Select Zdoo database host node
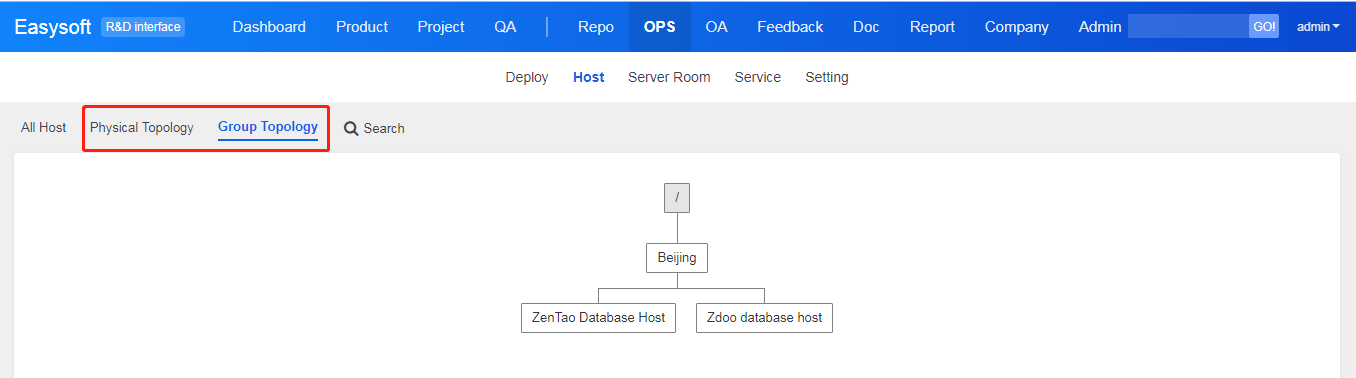1356x378 pixels. 764,318
